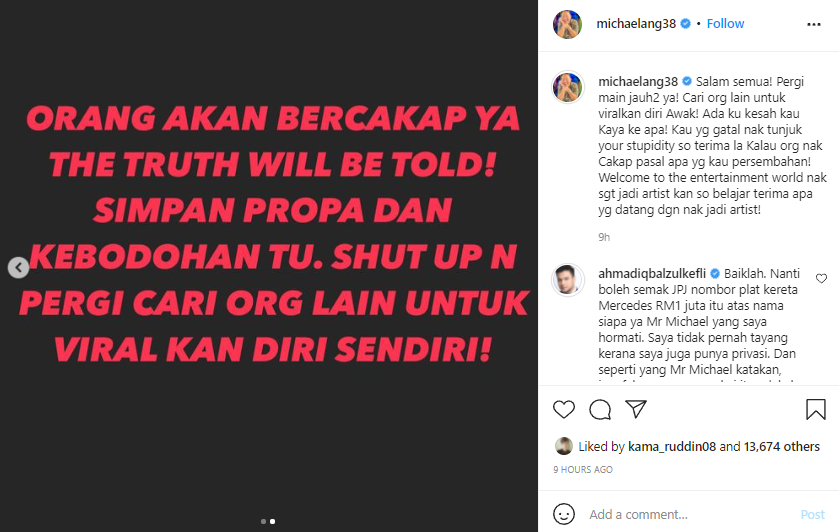Save post with bookmark icon
The height and width of the screenshot is (532, 839).
tap(815, 409)
